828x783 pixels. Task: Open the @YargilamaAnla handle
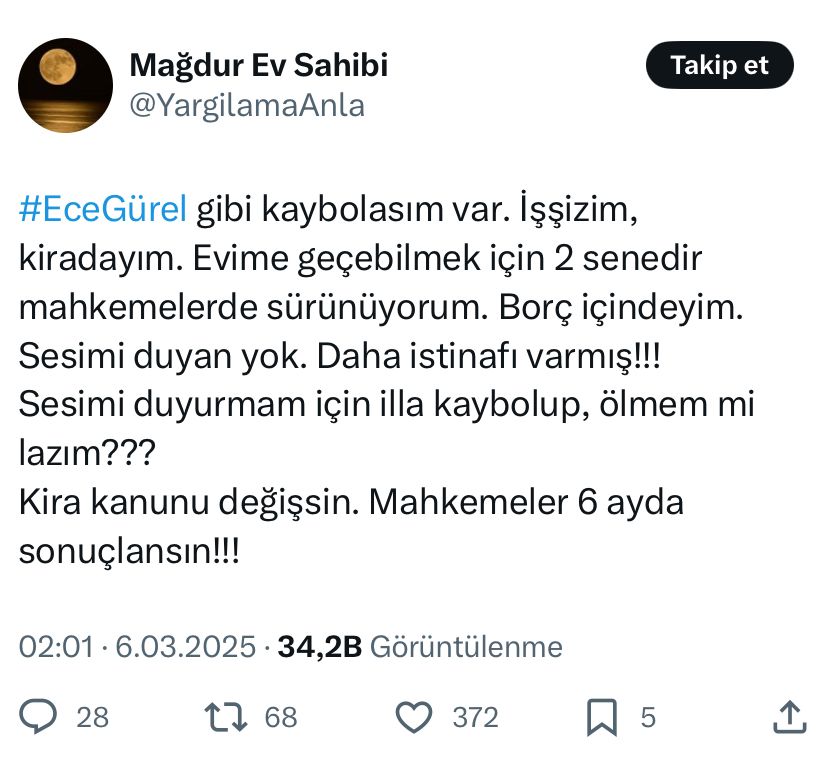247,105
